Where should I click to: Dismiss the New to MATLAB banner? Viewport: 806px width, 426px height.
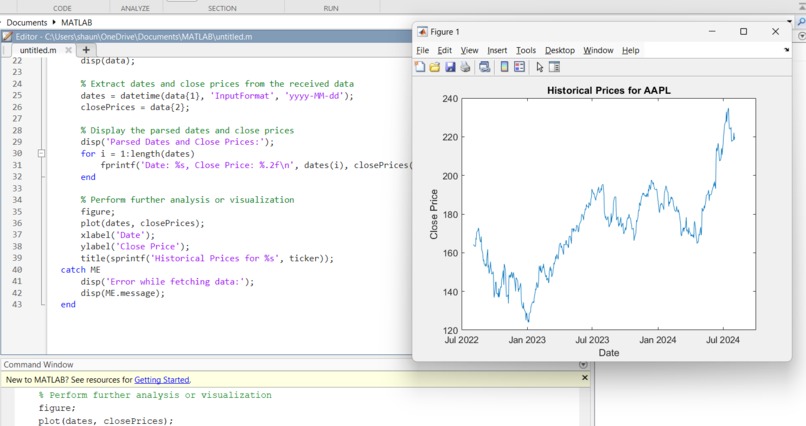click(x=584, y=378)
